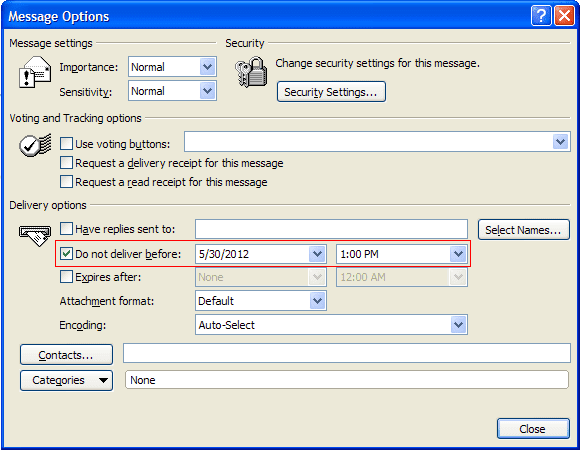This screenshot has width=580, height=451.
Task: Expand the delivery date 5/30/2012 picker
Action: click(x=317, y=254)
